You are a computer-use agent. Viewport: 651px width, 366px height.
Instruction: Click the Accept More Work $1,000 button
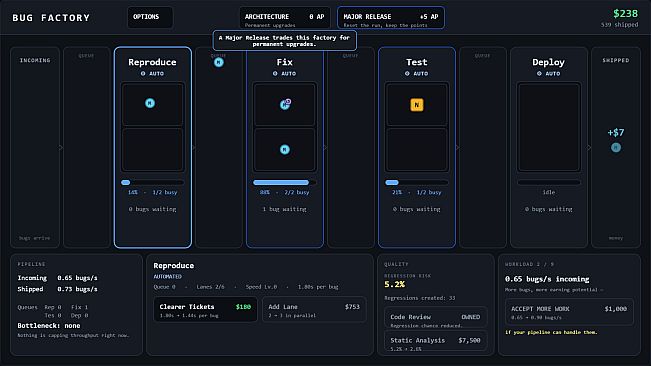point(569,312)
